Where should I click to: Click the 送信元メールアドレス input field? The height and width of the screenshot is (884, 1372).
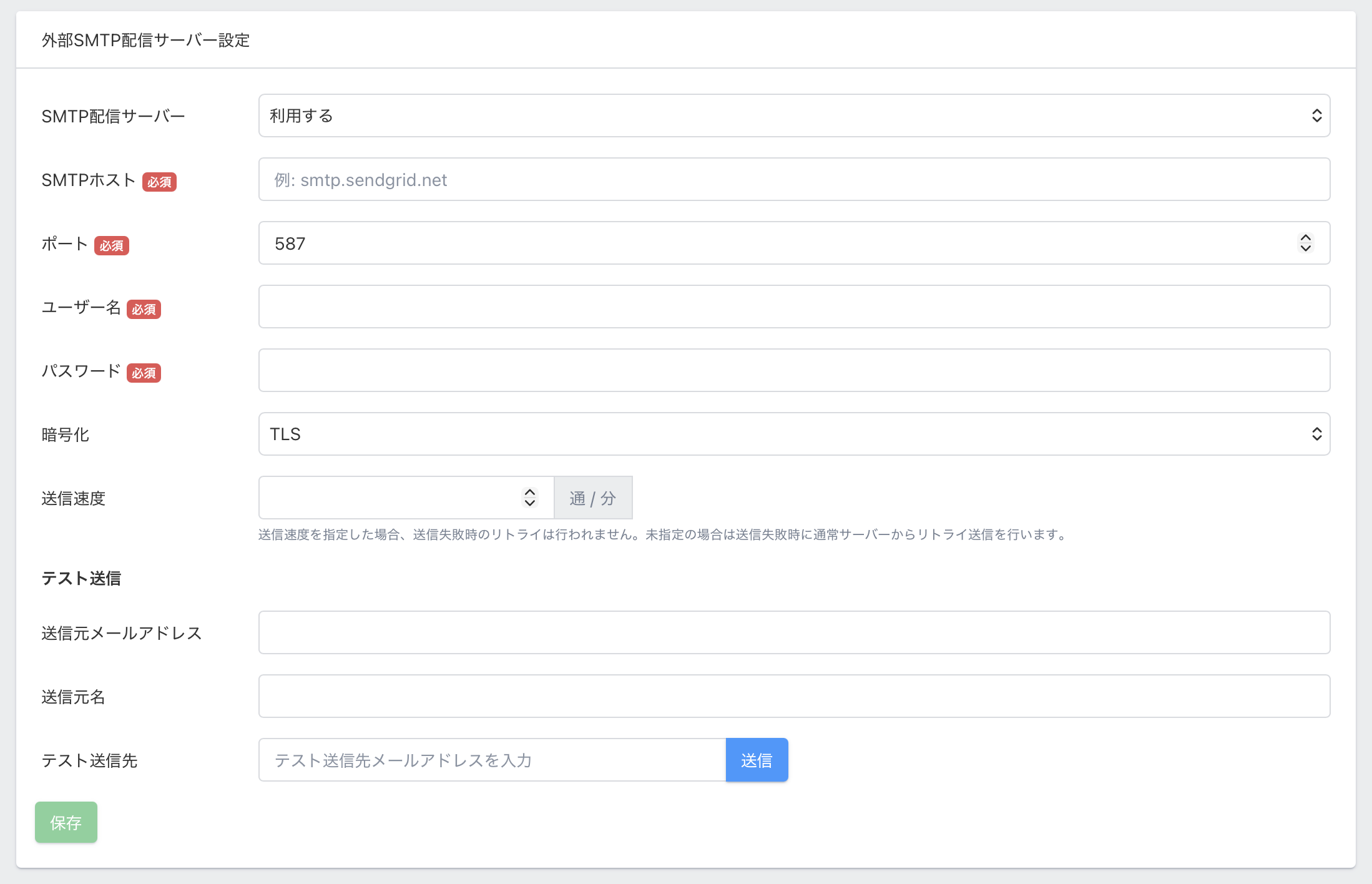tap(793, 632)
